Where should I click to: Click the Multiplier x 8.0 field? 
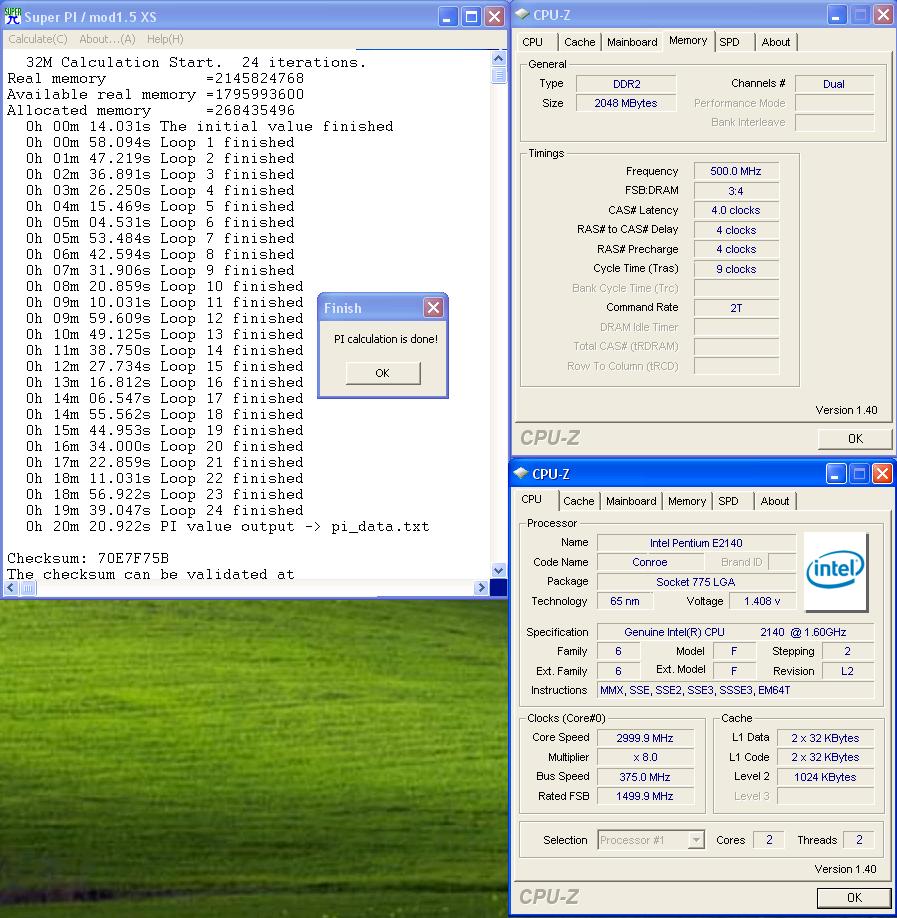(645, 757)
